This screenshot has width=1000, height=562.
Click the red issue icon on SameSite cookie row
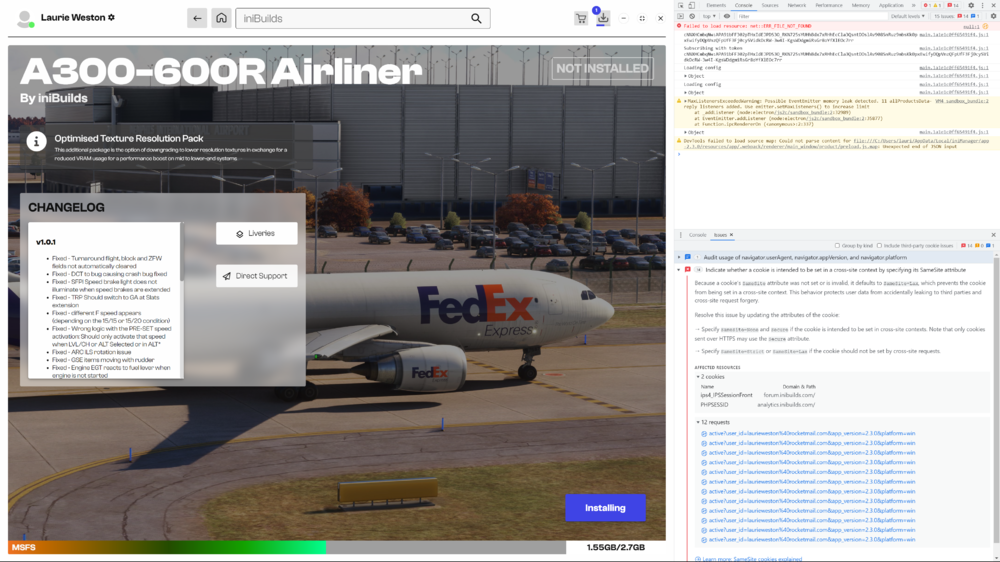pos(688,270)
